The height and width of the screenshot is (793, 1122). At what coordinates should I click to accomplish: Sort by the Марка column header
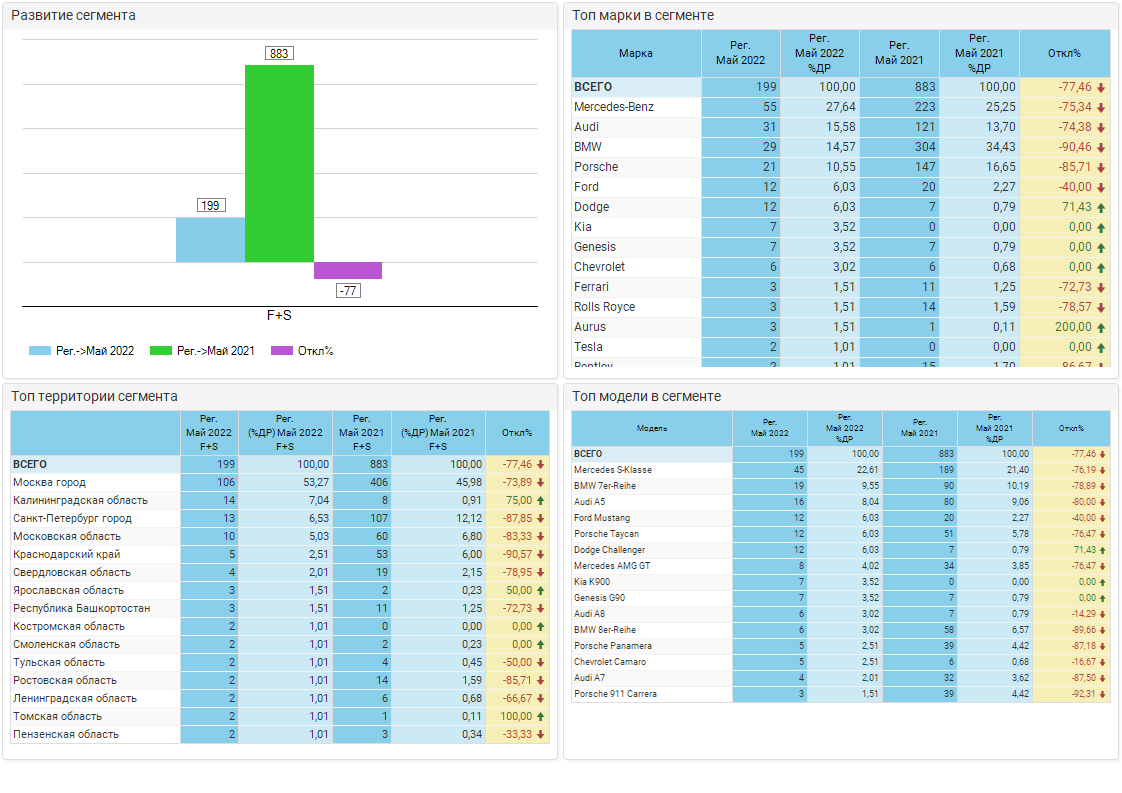coord(636,54)
